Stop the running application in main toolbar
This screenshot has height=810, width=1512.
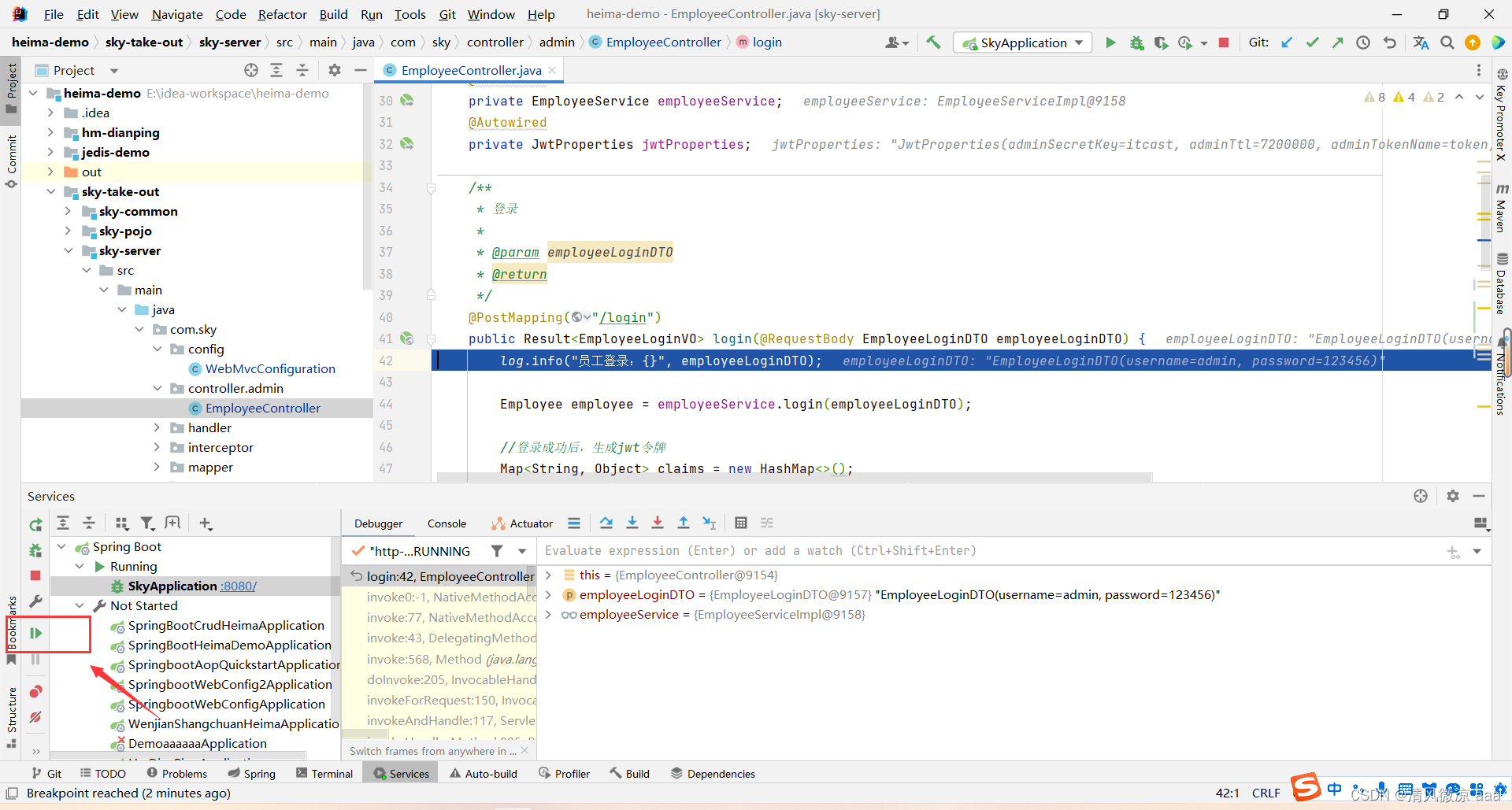point(1224,43)
